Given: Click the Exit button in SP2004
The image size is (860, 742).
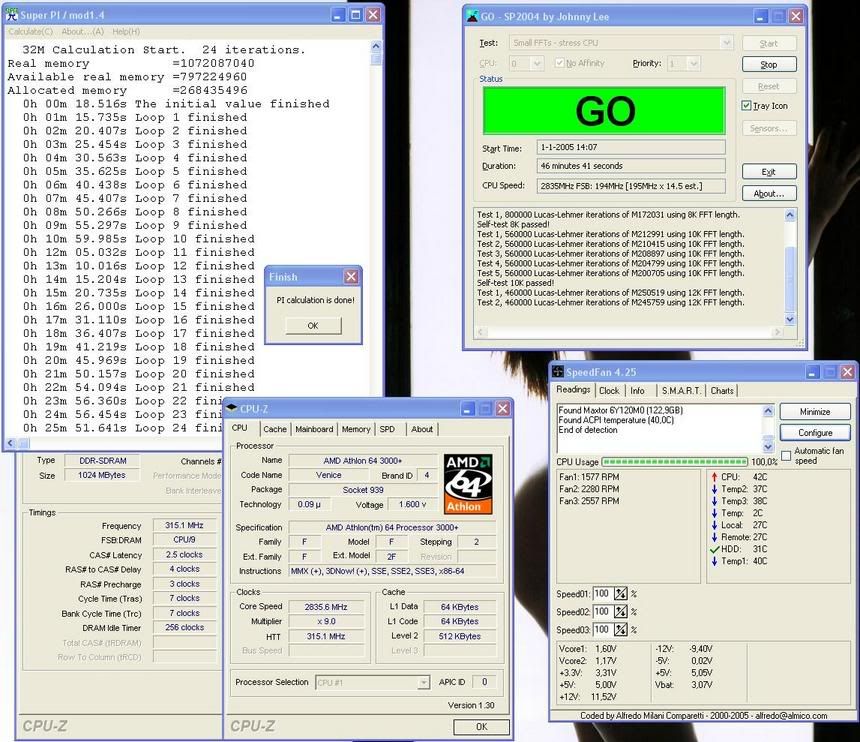Looking at the screenshot, I should tap(769, 172).
